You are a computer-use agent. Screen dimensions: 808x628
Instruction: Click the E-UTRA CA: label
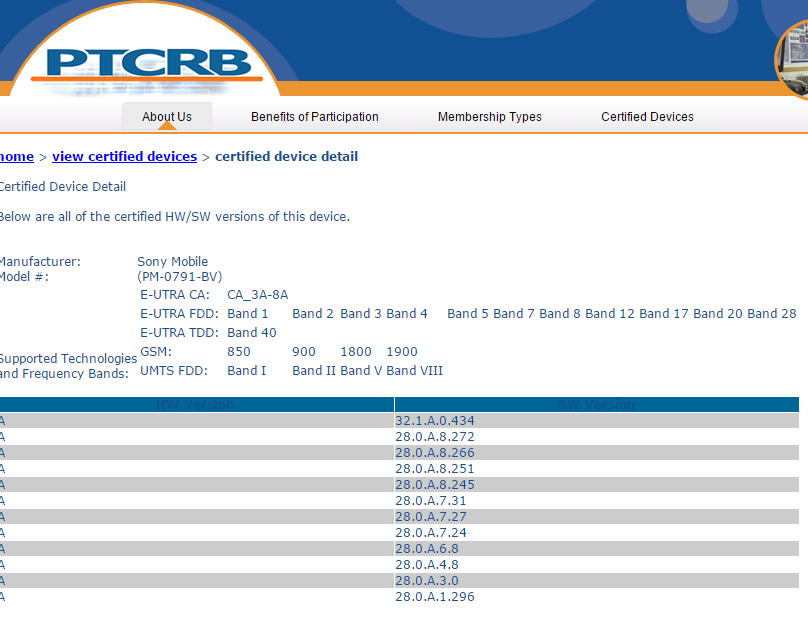point(175,295)
